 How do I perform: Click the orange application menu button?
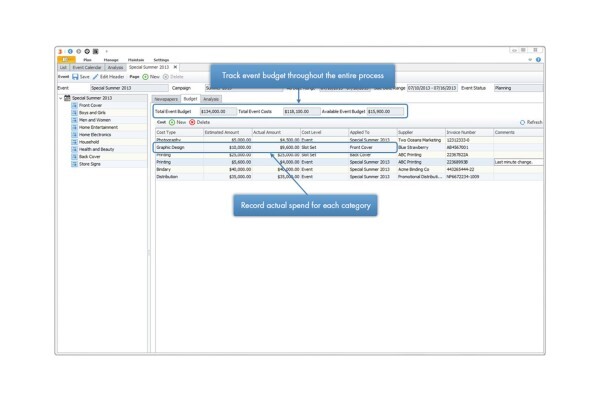pyautogui.click(x=66, y=60)
